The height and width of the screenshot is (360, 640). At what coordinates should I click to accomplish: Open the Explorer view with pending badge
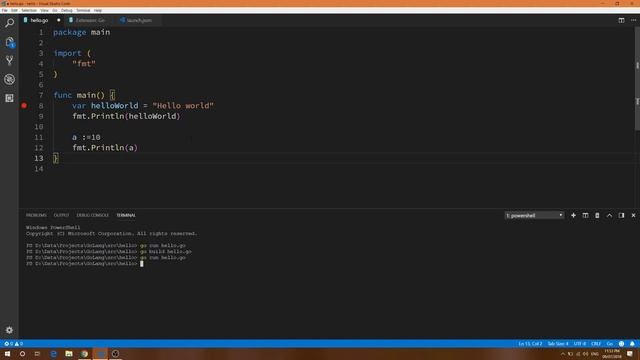tap(9, 42)
